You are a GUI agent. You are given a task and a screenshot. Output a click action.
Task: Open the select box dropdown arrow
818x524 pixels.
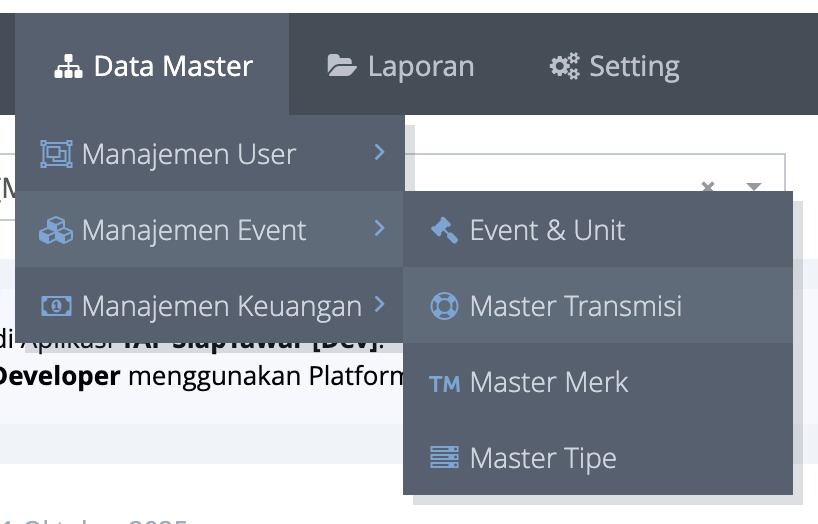754,187
